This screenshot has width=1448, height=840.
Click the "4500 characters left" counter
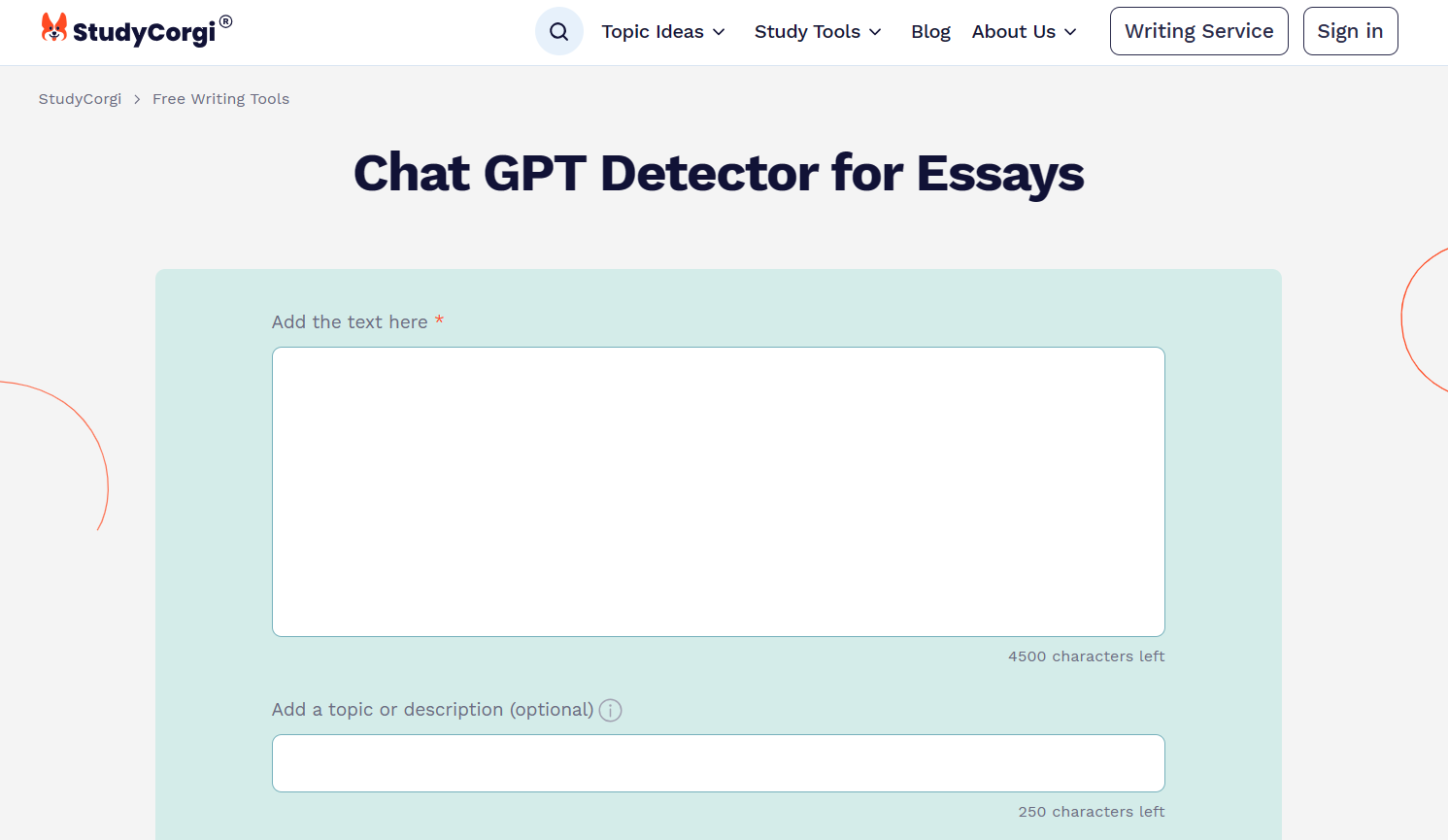(x=1086, y=656)
